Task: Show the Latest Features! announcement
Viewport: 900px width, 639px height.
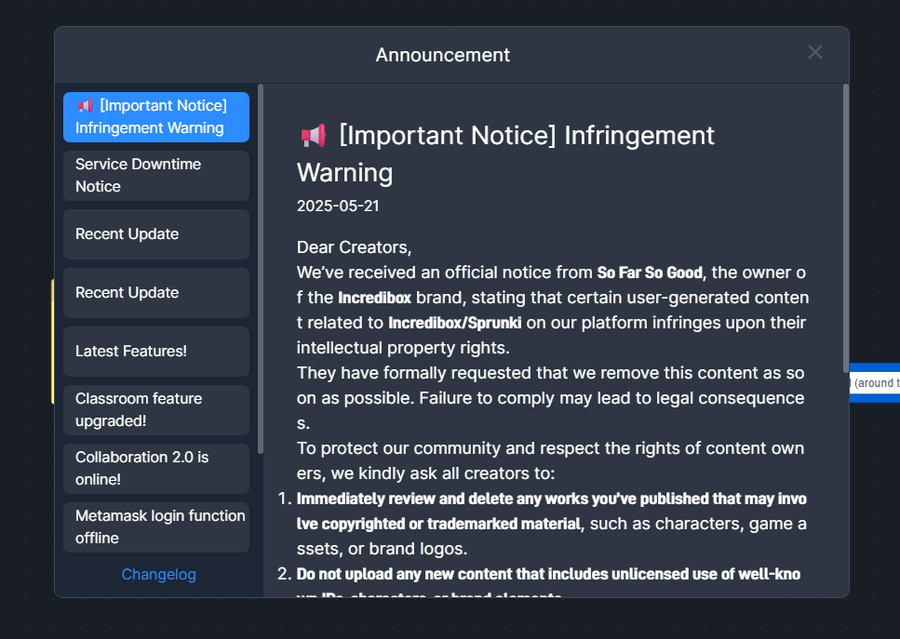Action: click(156, 351)
